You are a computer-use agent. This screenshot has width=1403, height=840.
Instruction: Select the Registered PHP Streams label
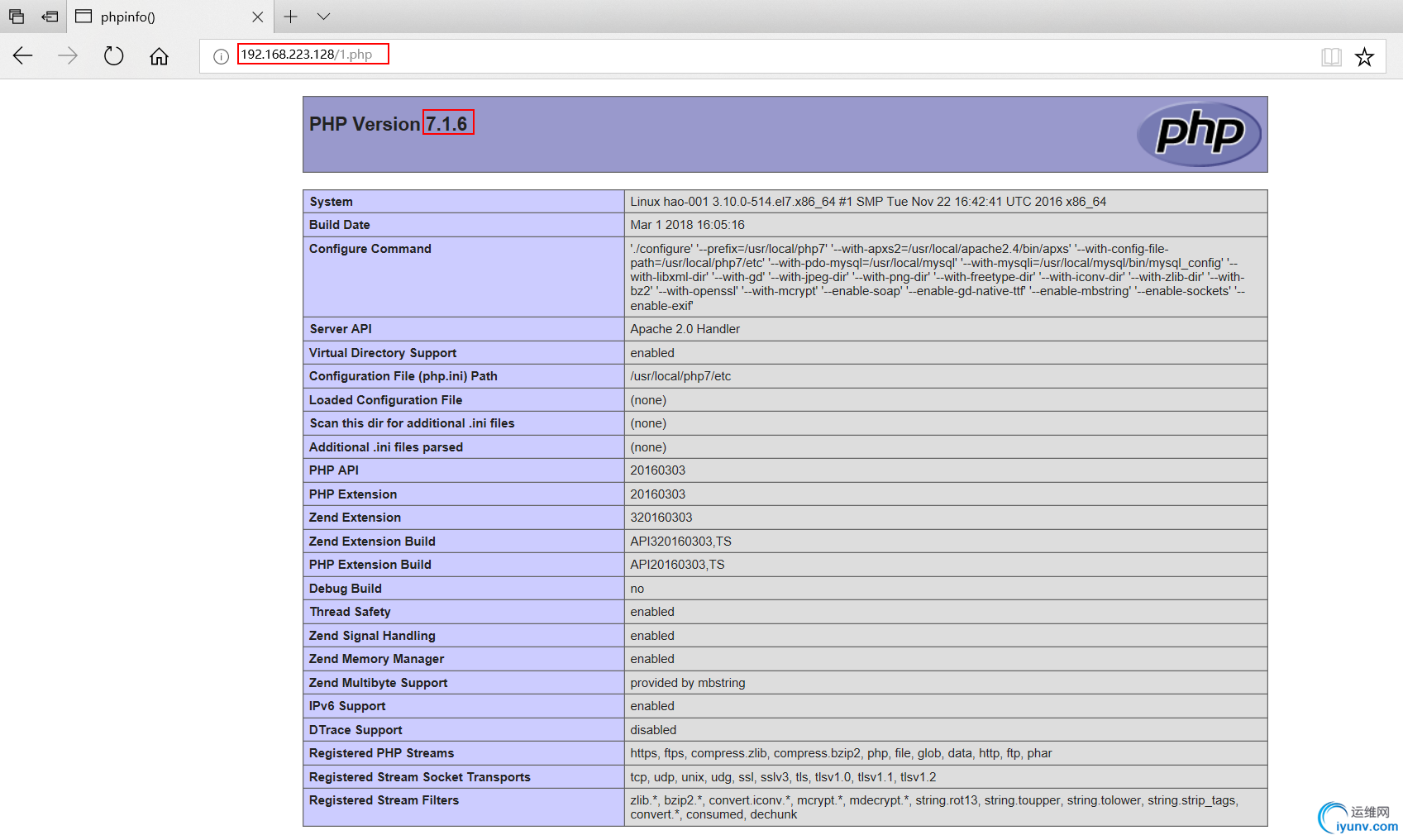point(381,753)
